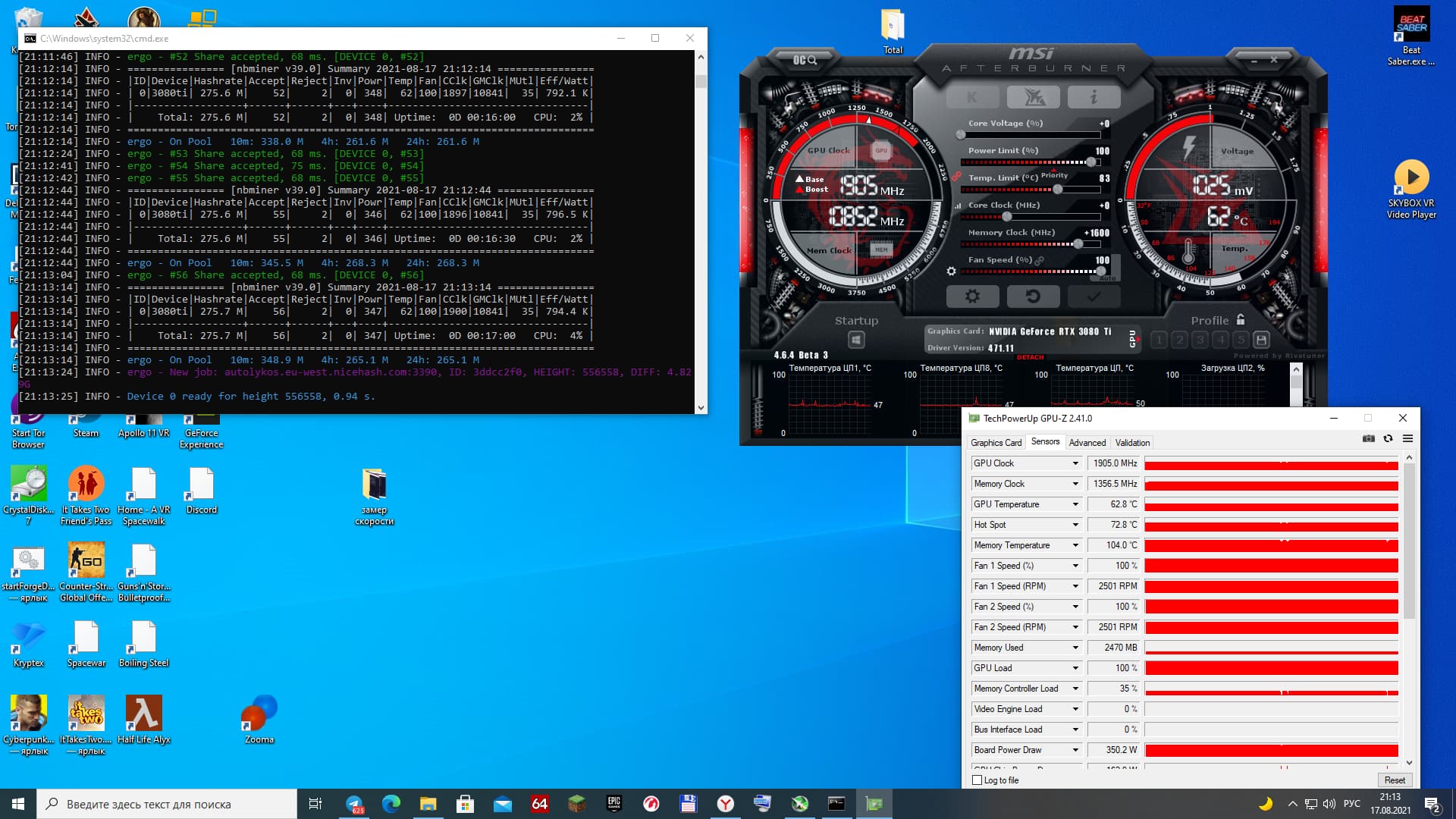Open SKYBOX VR Video Player shortcut
The height and width of the screenshot is (819, 1456).
point(1411,190)
